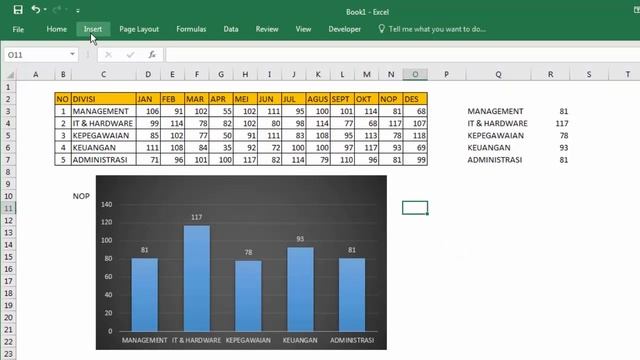Image resolution: width=640 pixels, height=360 pixels.
Task: Click the Undo arrow icon
Action: (36, 9)
